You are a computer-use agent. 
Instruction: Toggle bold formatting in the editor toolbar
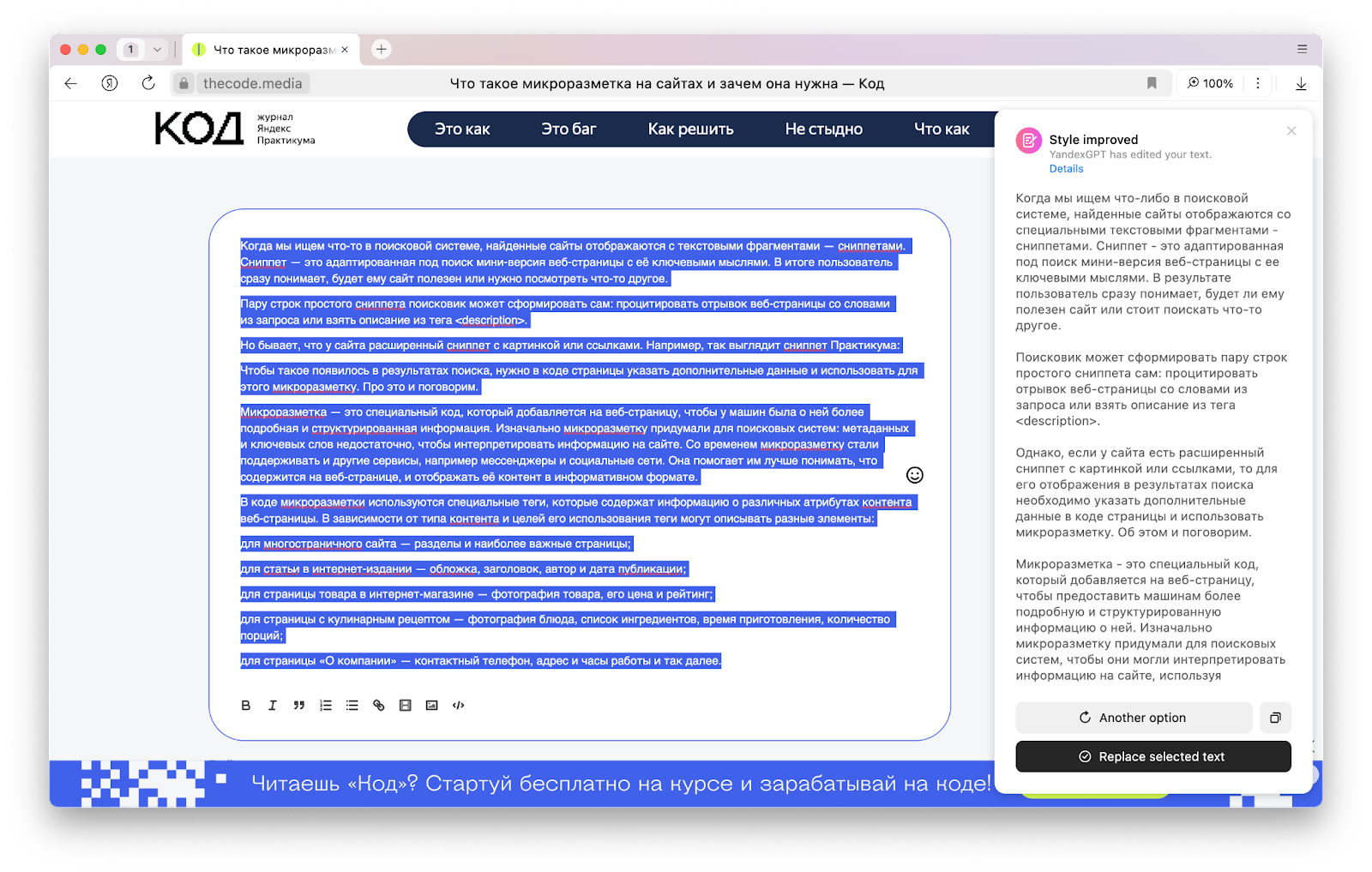point(246,706)
